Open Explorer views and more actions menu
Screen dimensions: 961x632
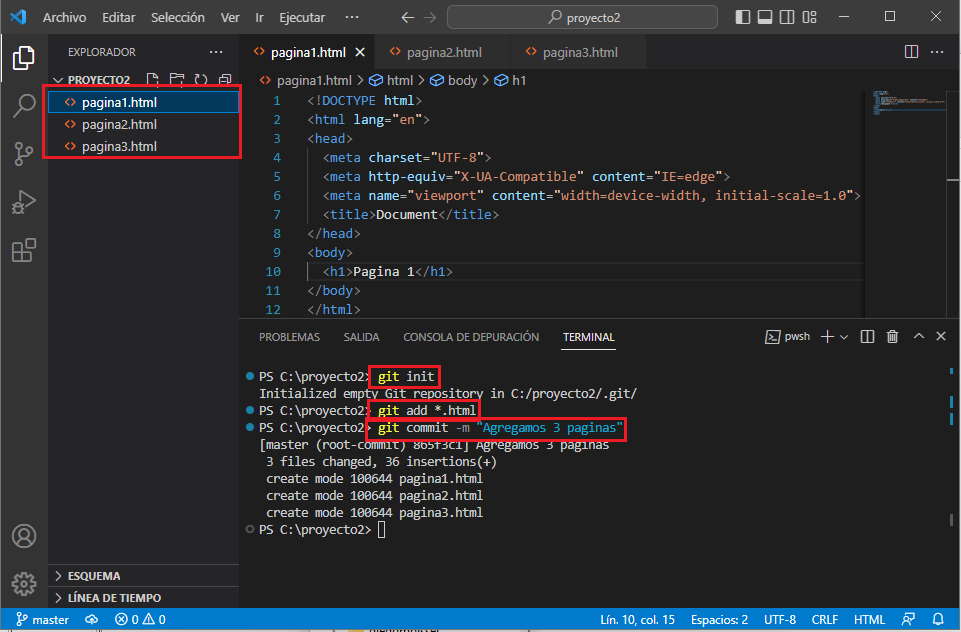216,52
